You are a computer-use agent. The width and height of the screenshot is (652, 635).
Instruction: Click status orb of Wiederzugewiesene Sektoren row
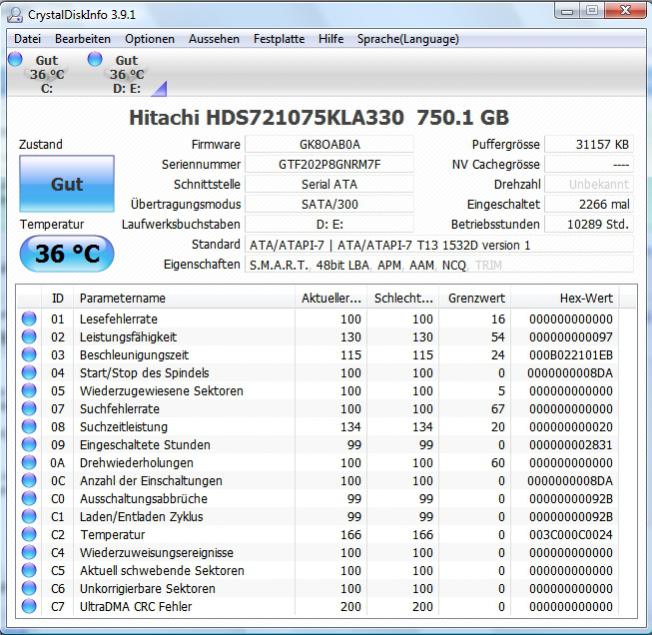[29, 390]
